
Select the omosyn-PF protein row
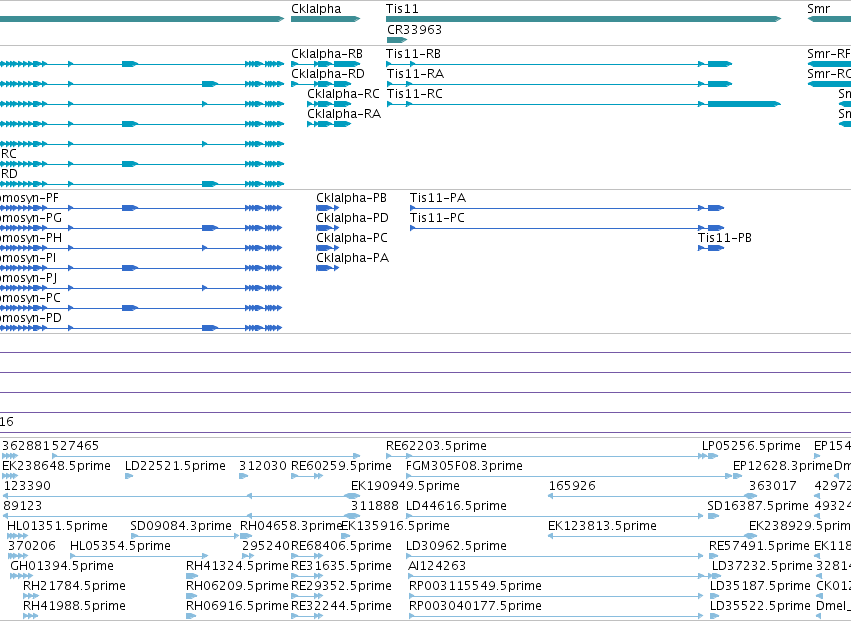pos(141,208)
